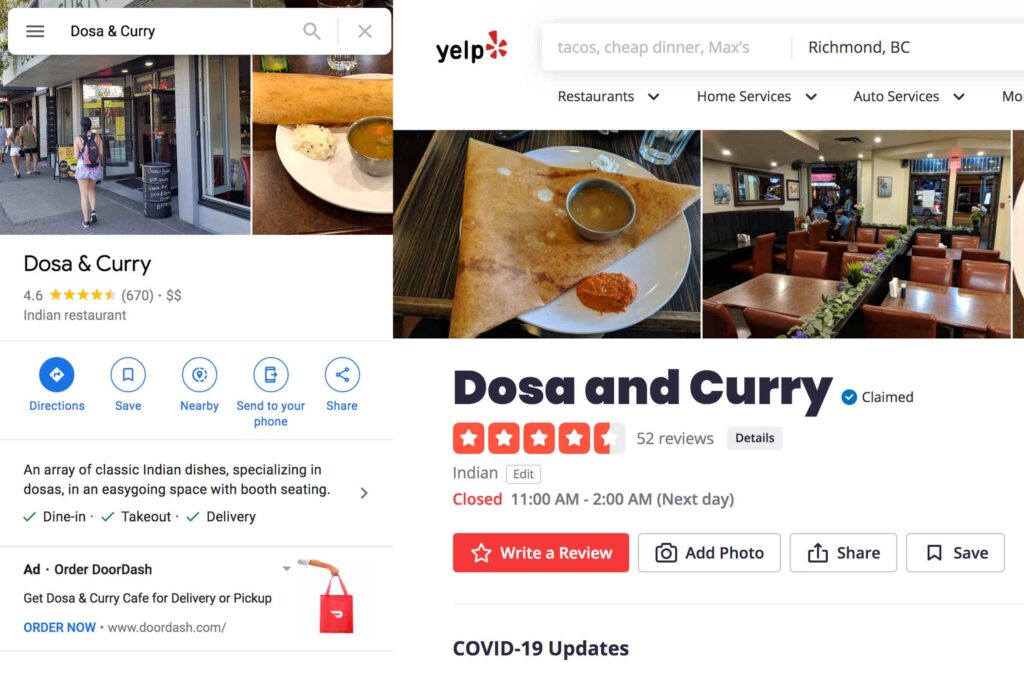Image resolution: width=1024 pixels, height=674 pixels.
Task: Click the Write a Review button
Action: point(541,553)
